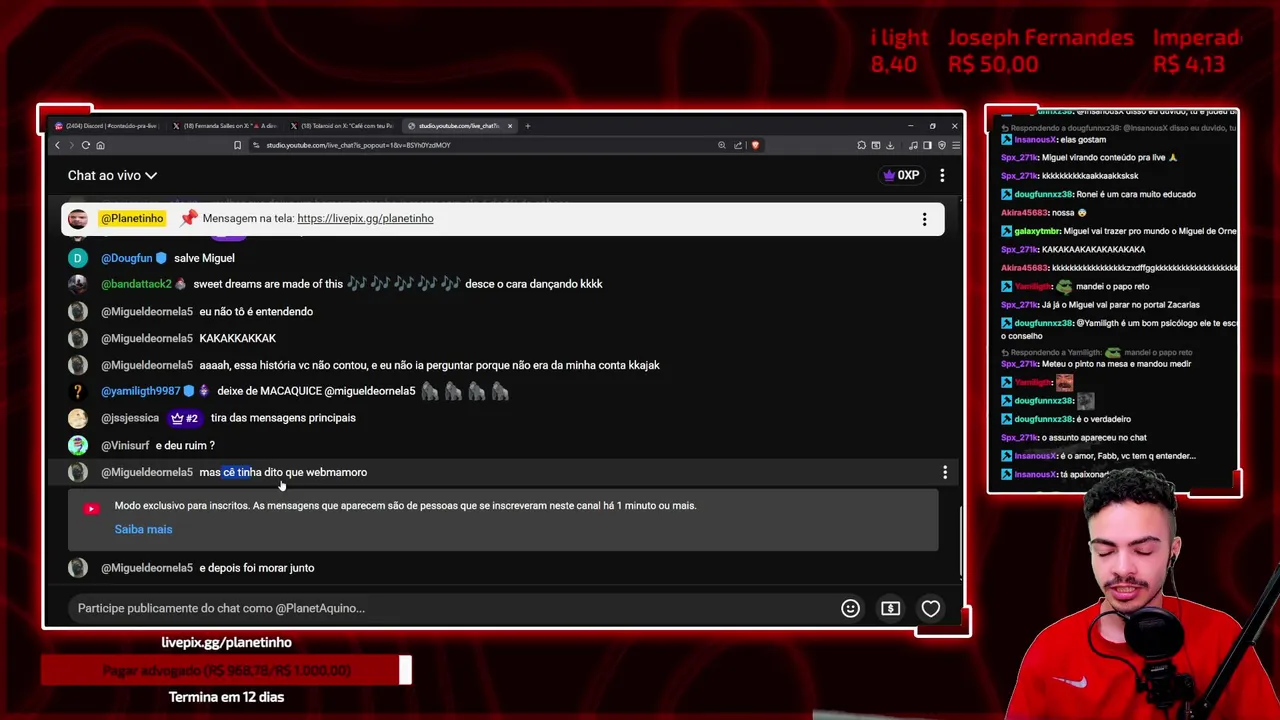Switch to the Fernanda Salles on X tab
The width and height of the screenshot is (1280, 720).
226,126
